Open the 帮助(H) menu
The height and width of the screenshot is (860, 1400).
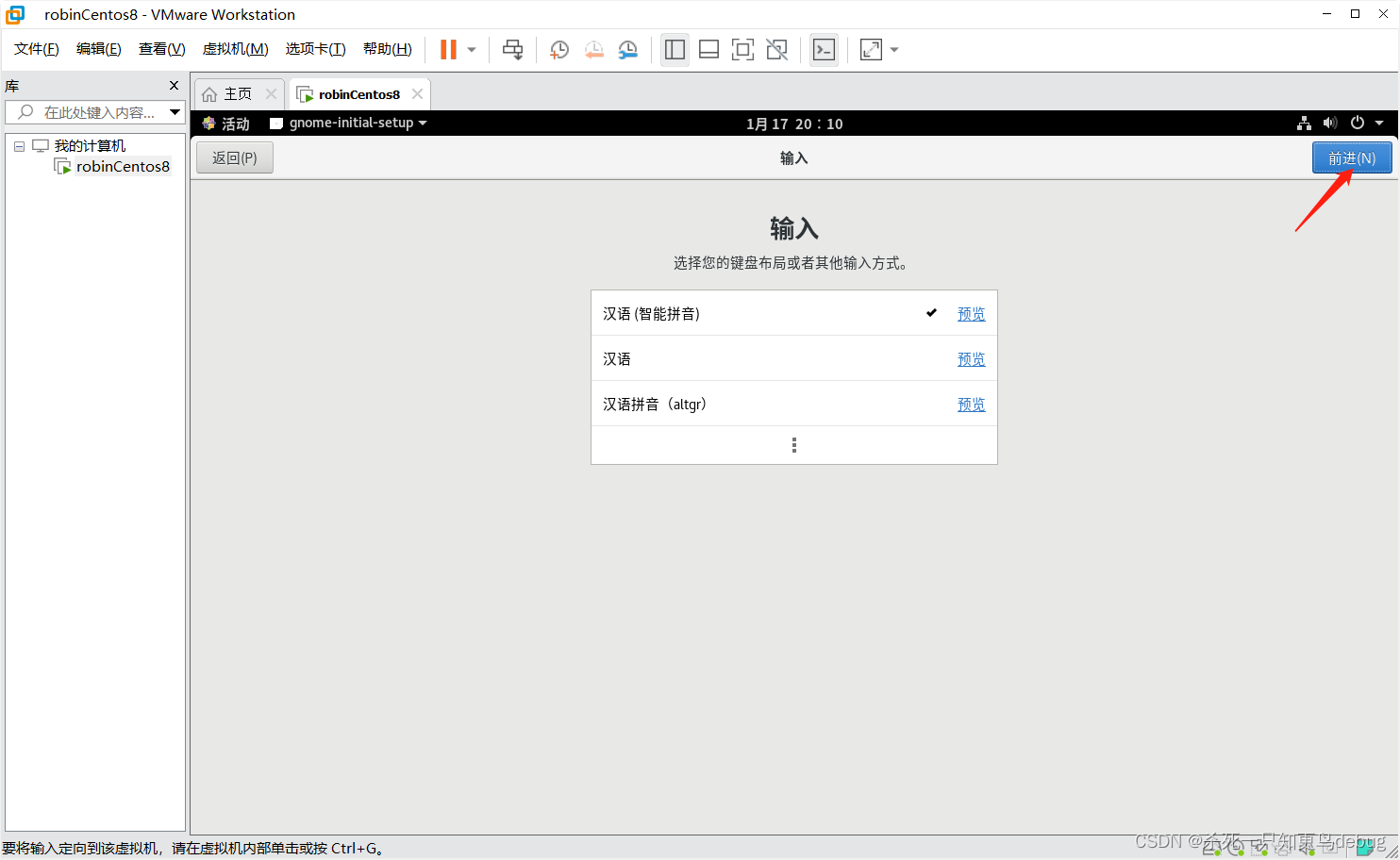coord(388,49)
